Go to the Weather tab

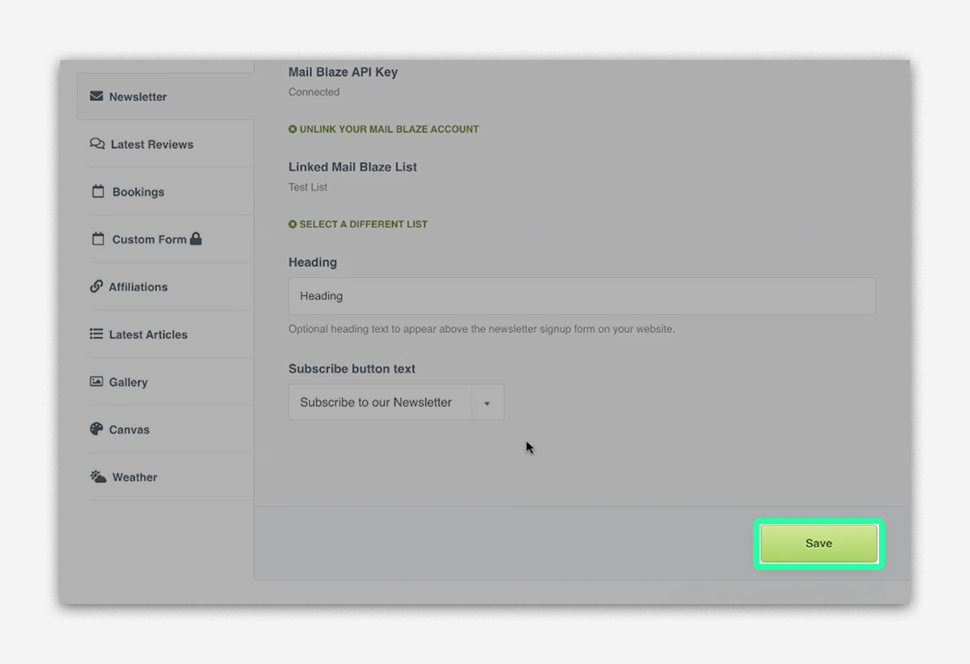pos(135,478)
